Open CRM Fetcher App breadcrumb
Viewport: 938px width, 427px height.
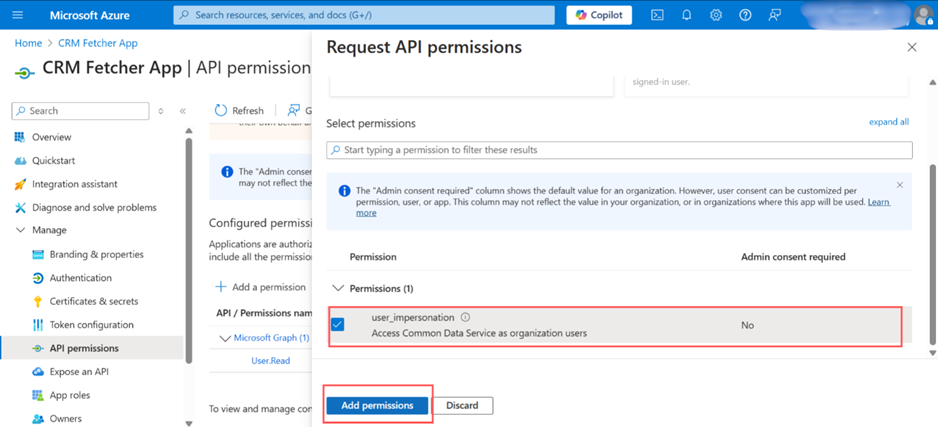98,43
